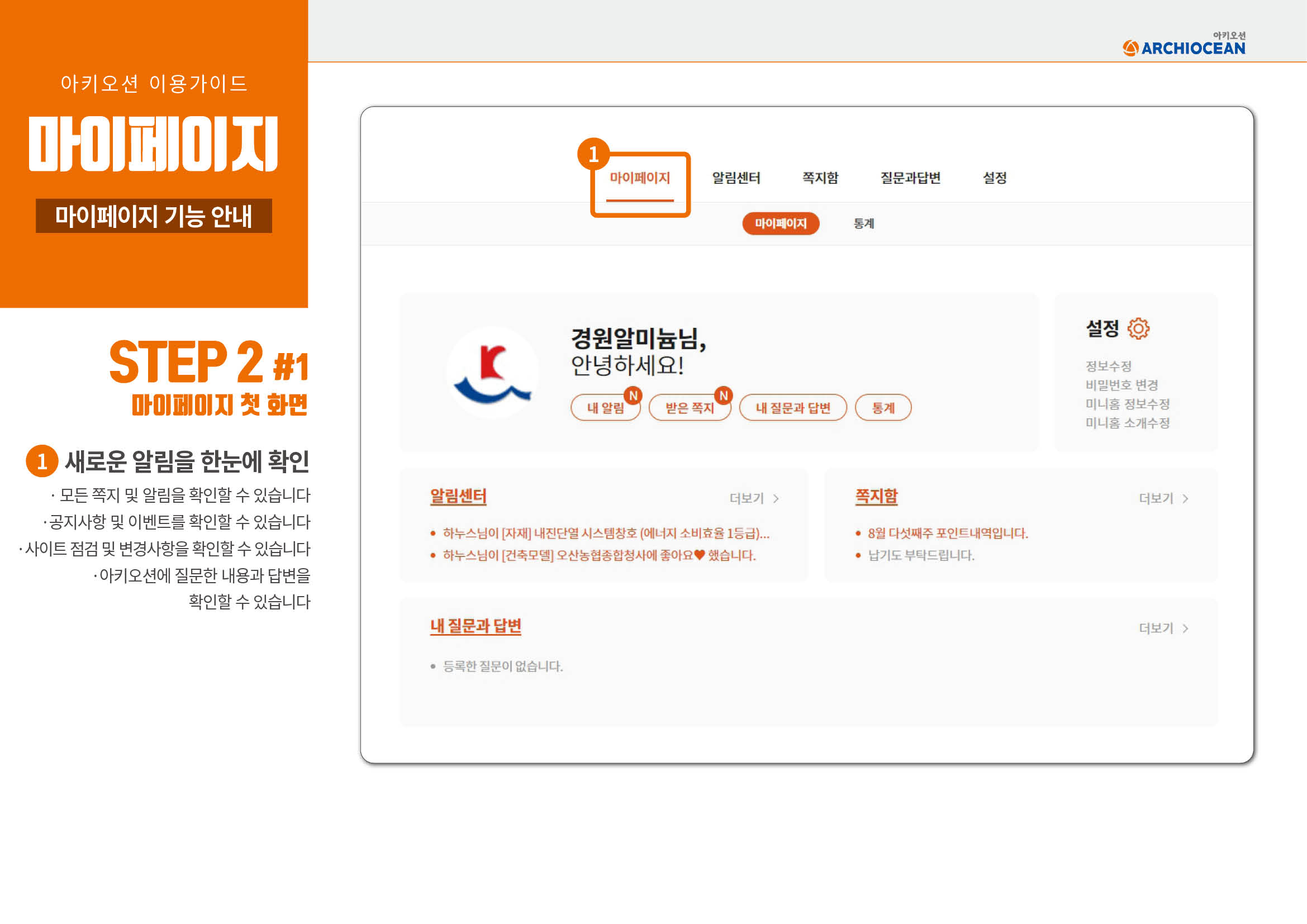Click the 통계 pill button in profile
1307x924 pixels.
(883, 407)
